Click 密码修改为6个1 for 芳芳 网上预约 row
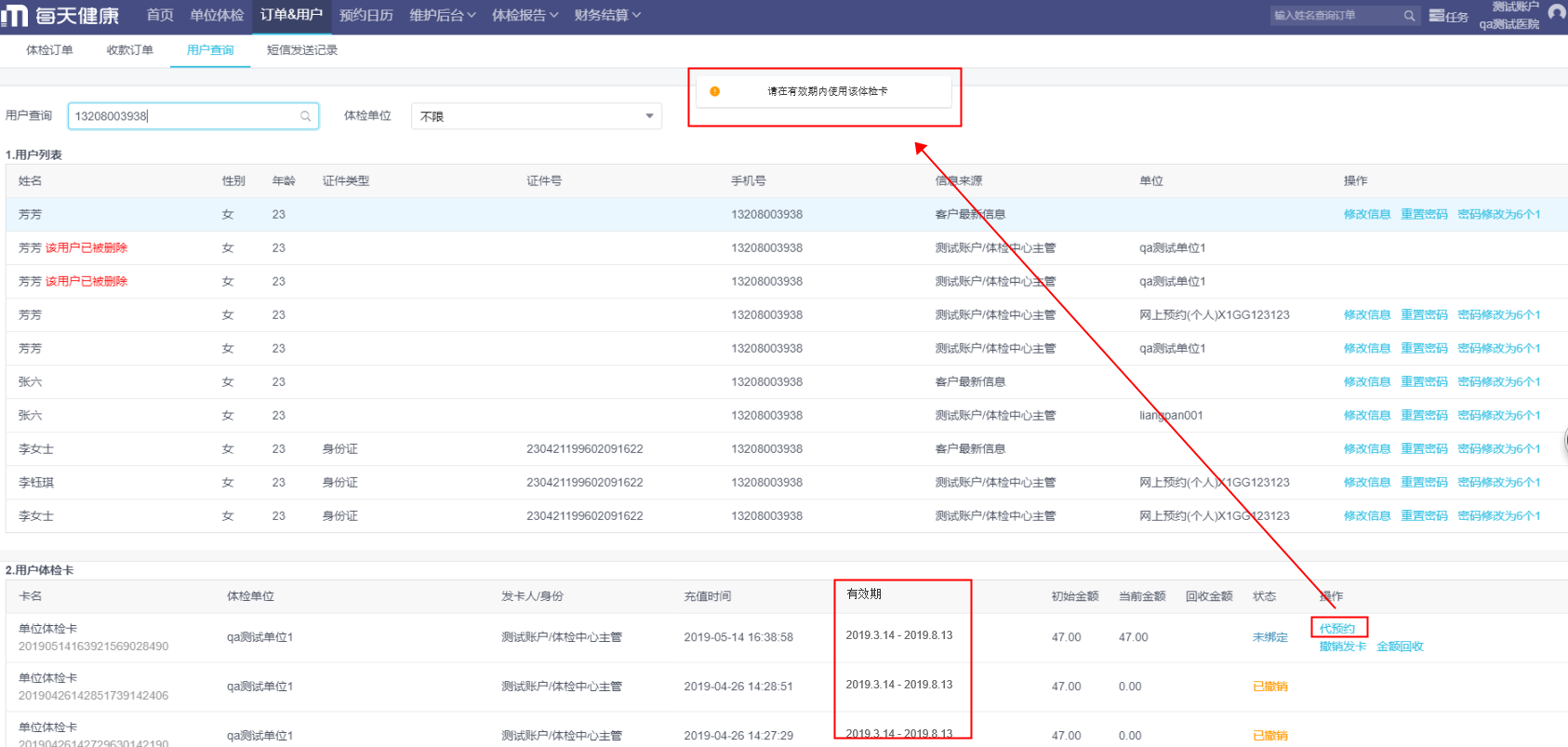Viewport: 1568px width, 747px height. 1499,315
